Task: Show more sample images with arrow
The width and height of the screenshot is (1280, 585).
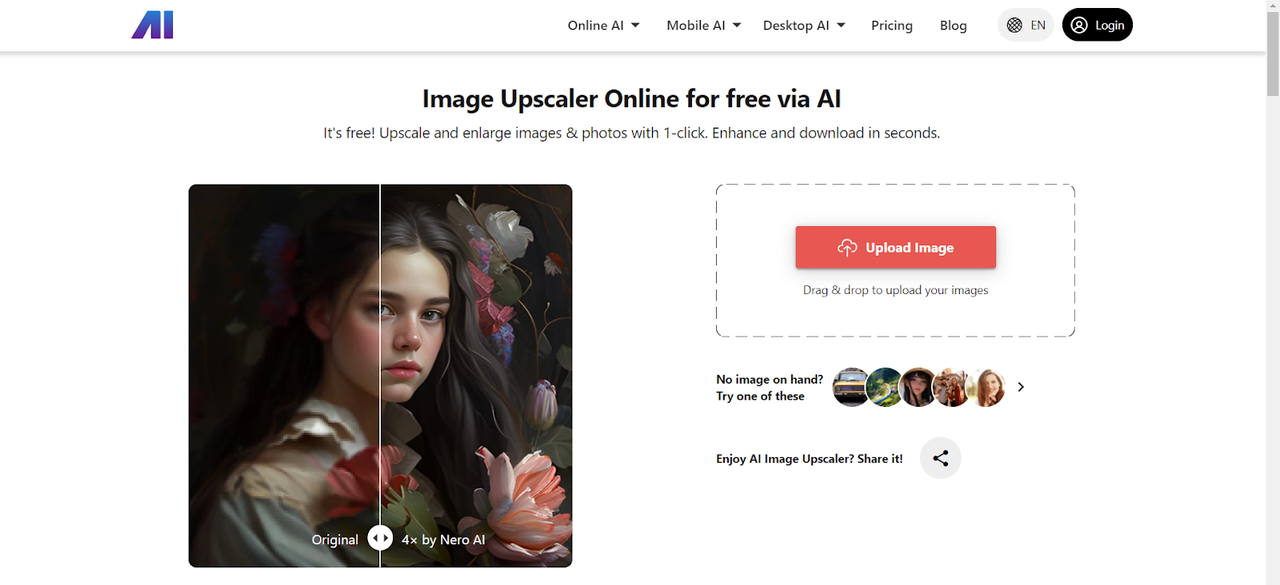Action: pos(1021,387)
